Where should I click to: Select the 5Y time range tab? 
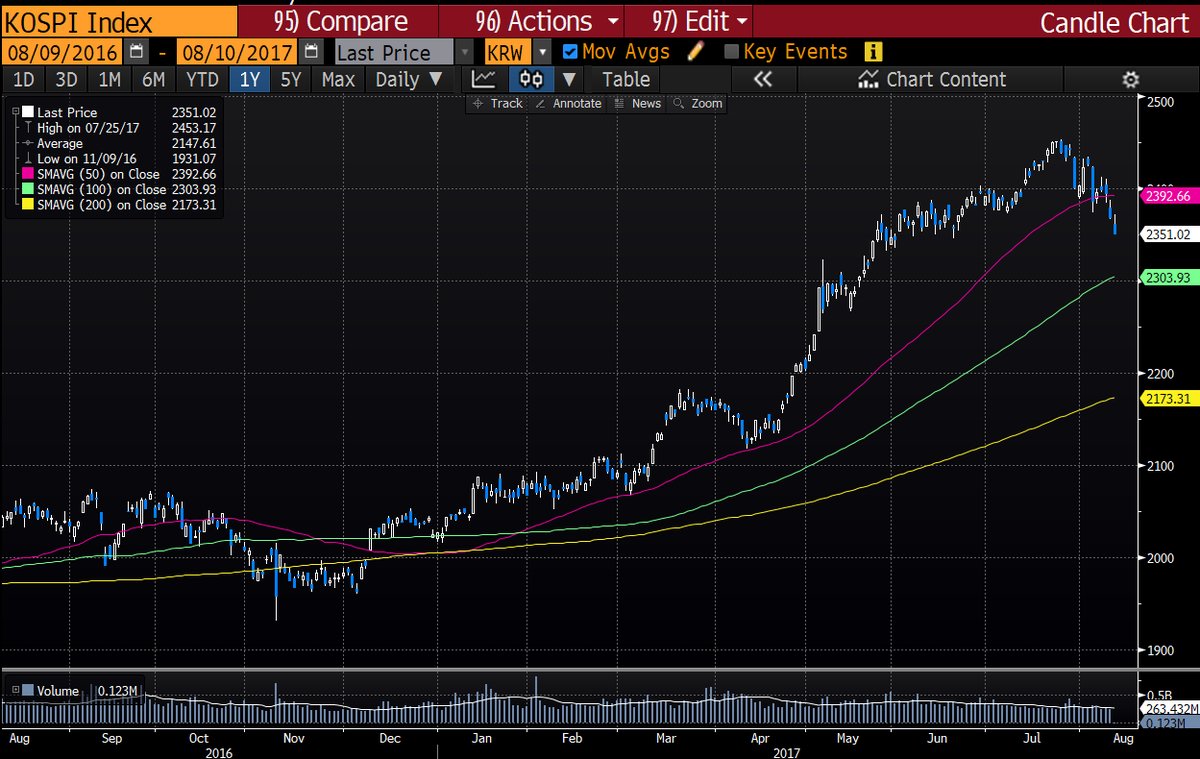pos(290,80)
